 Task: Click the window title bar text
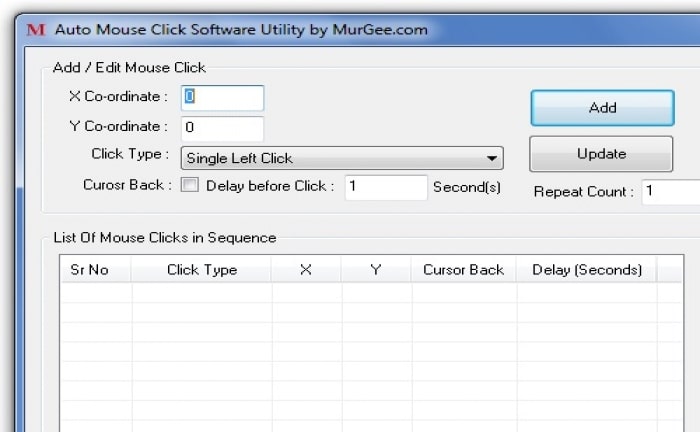pyautogui.click(x=241, y=29)
